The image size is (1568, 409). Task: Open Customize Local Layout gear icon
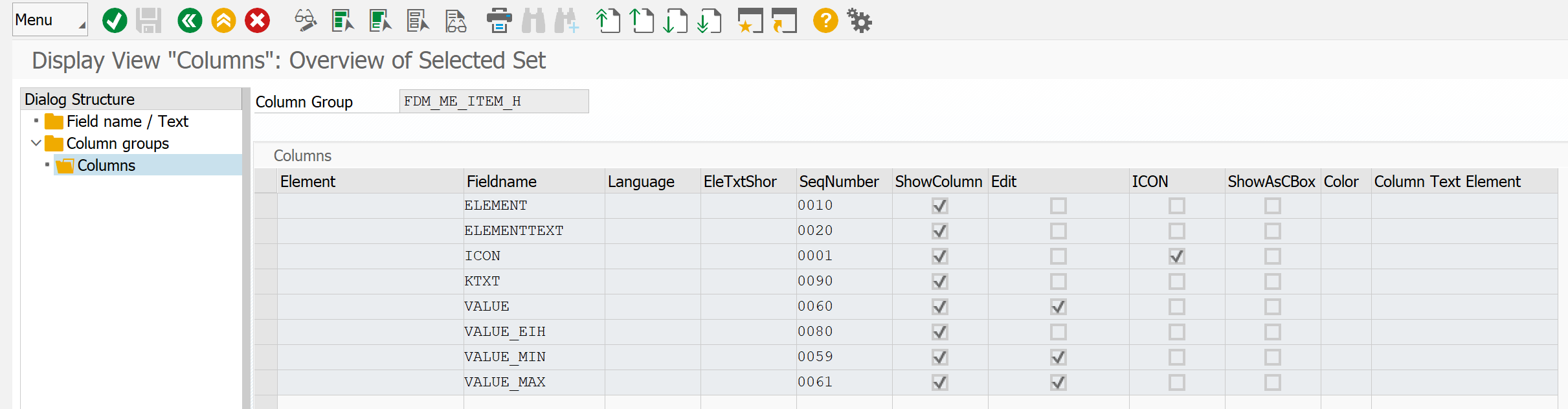pyautogui.click(x=860, y=21)
